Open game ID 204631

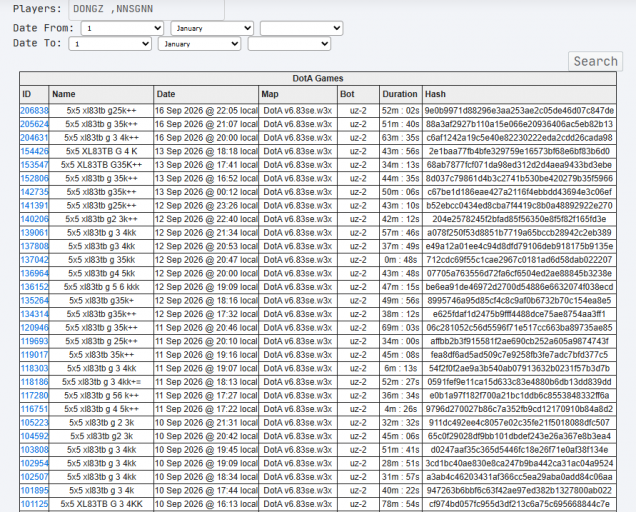click(x=34, y=138)
